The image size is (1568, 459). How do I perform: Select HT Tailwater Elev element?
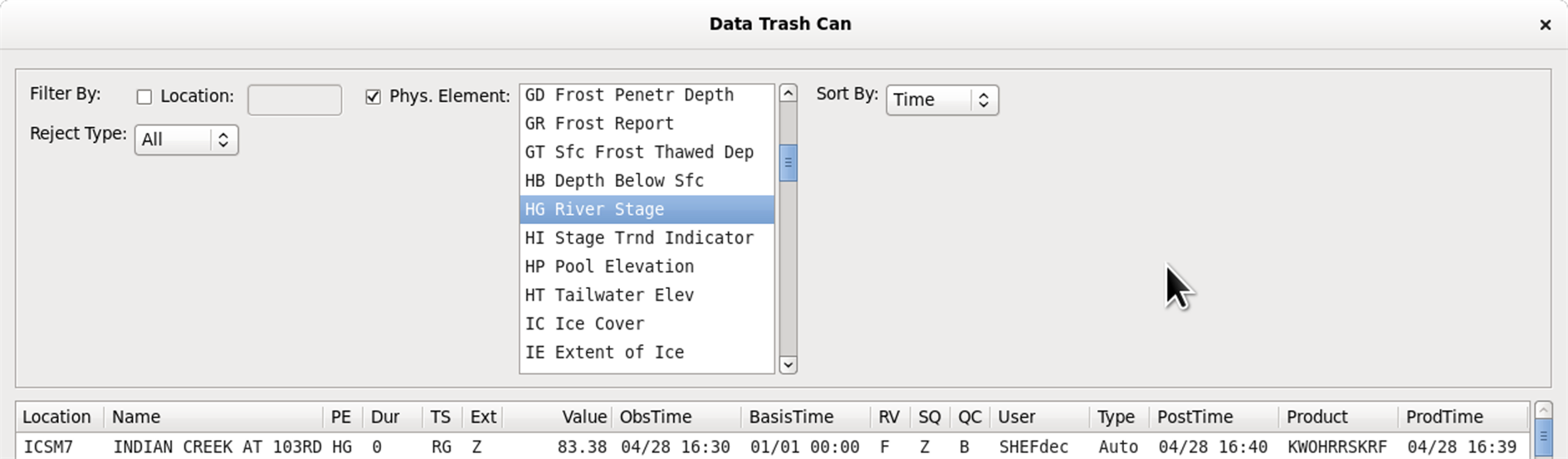[647, 295]
